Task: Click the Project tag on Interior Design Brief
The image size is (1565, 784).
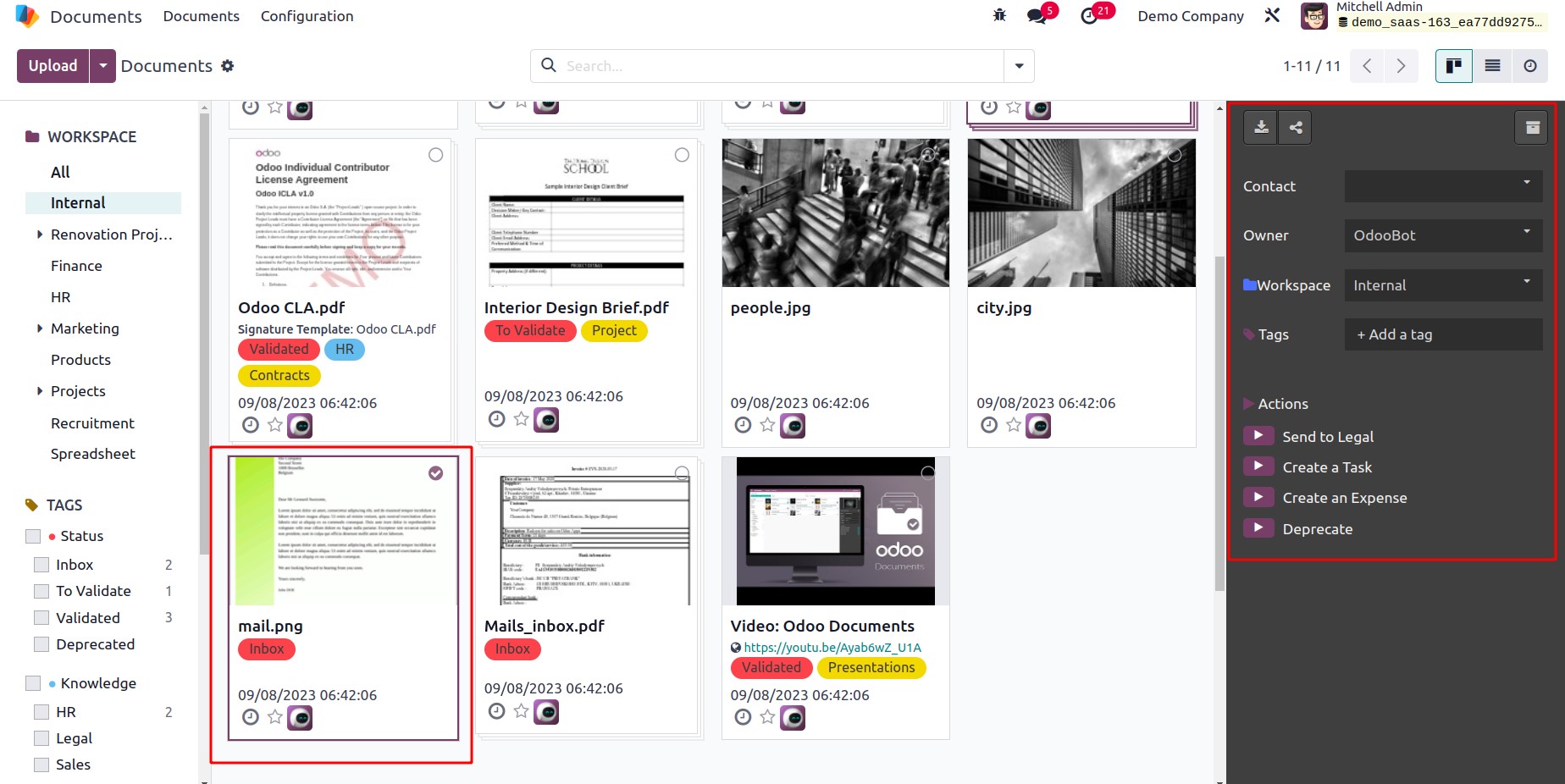Action: [x=614, y=330]
